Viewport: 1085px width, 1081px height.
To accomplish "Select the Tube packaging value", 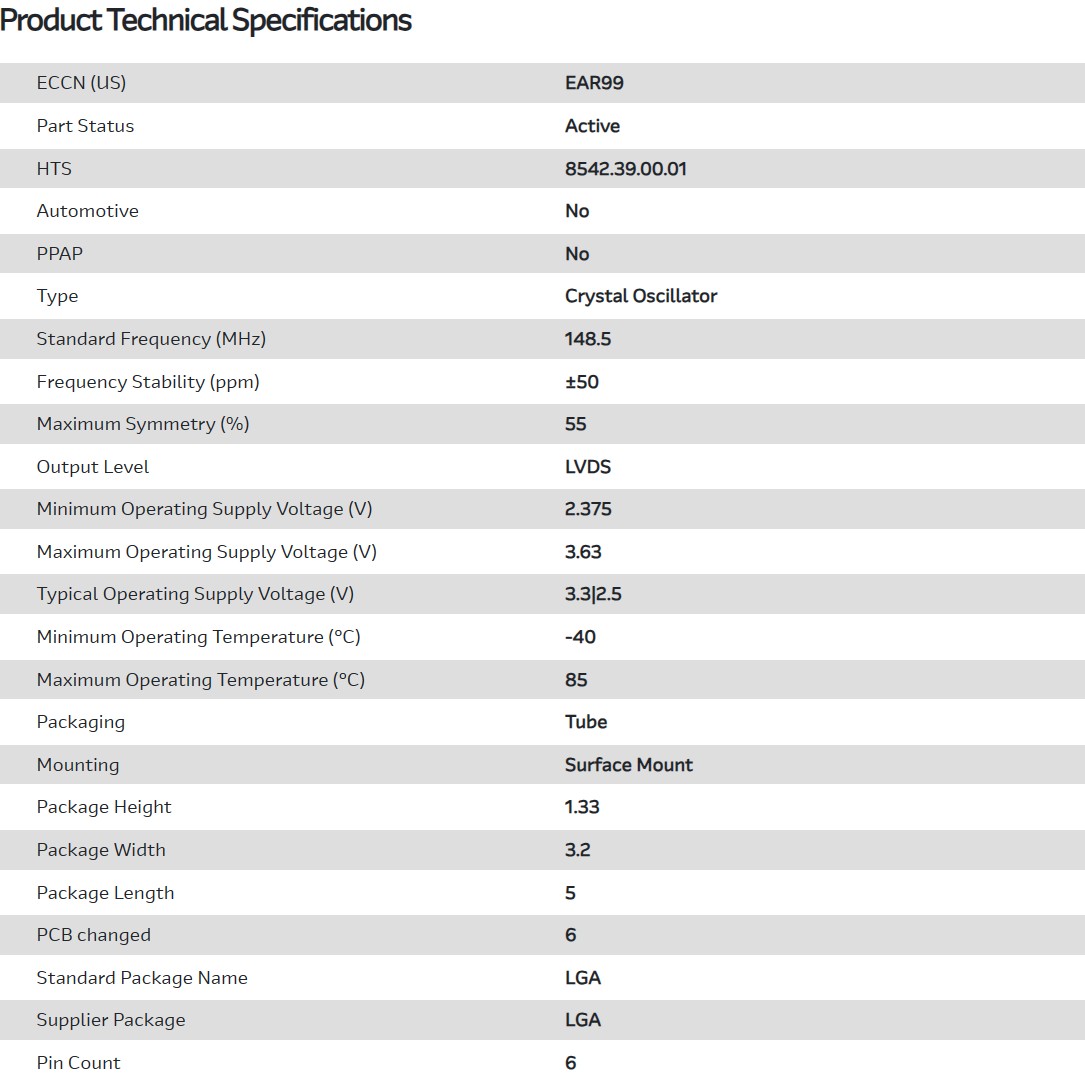I will coord(585,722).
